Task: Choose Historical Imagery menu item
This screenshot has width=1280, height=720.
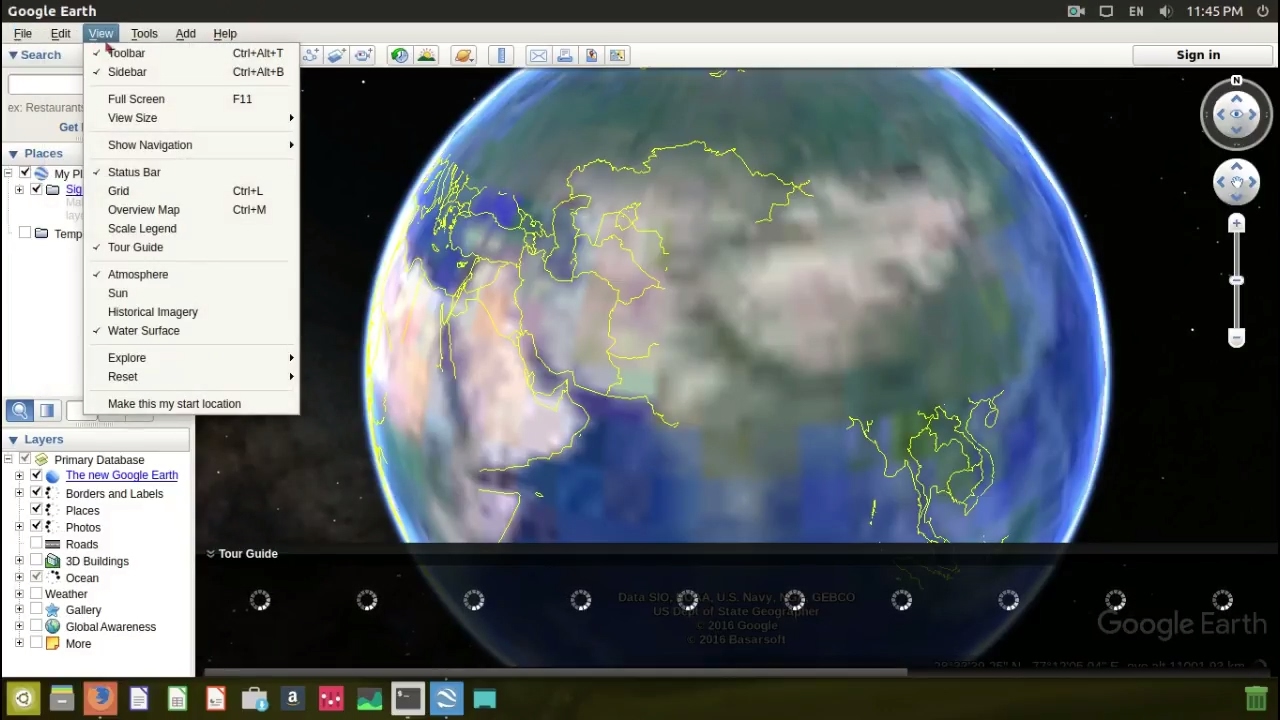Action: [192, 312]
